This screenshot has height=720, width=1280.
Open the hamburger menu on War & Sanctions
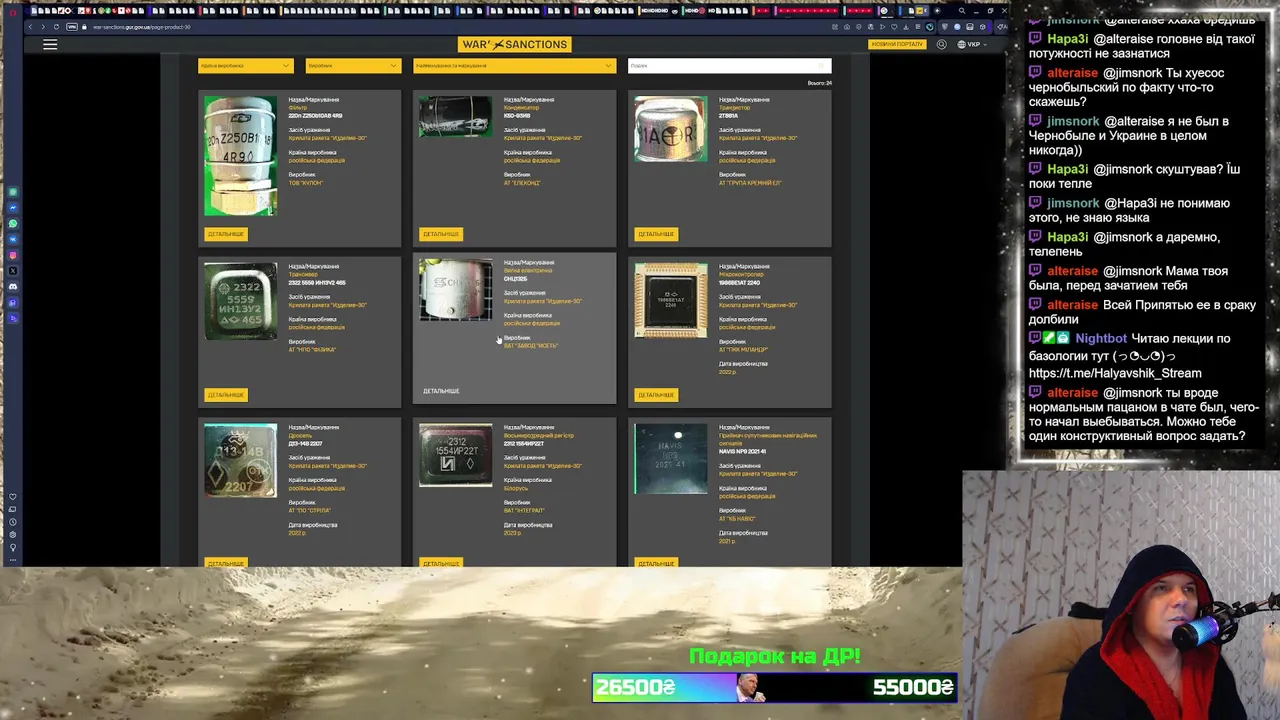(x=50, y=44)
